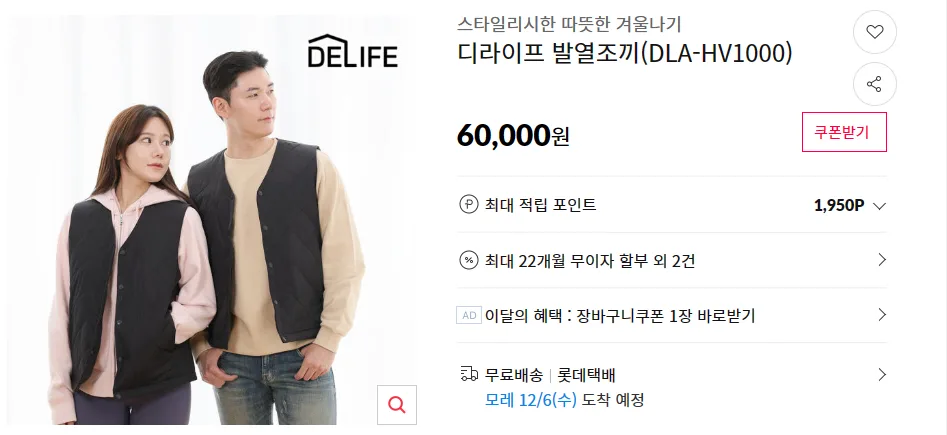Expand the 1,950P points dropdown arrow
This screenshot has height=435, width=947.
(879, 206)
